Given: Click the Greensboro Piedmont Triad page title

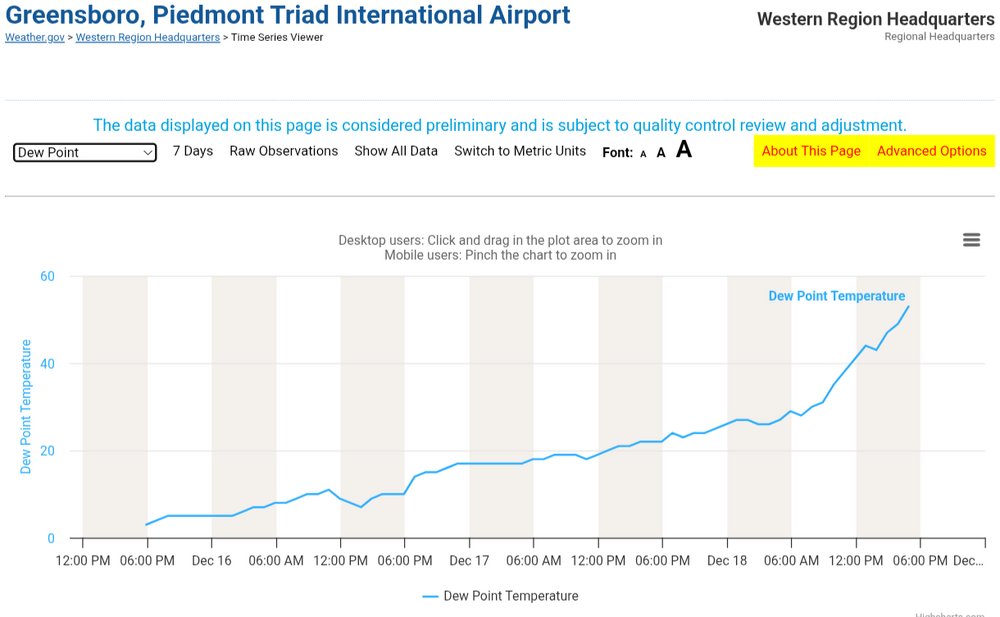Looking at the screenshot, I should point(288,16).
